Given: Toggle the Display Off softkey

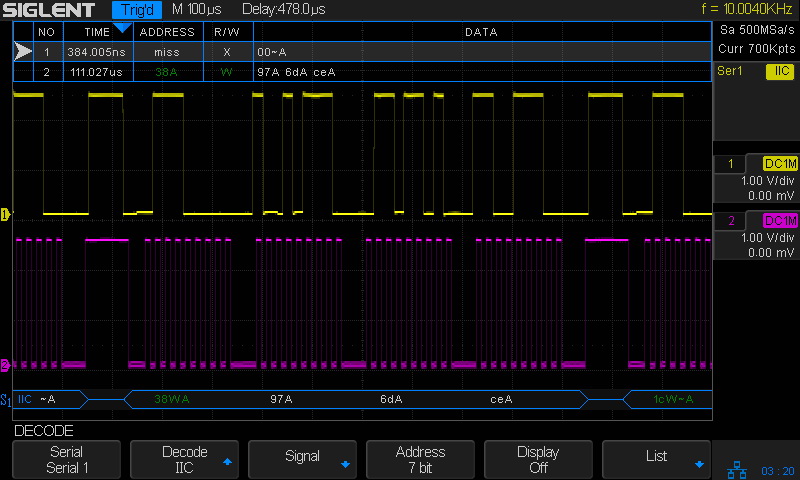Looking at the screenshot, I should (x=538, y=460).
